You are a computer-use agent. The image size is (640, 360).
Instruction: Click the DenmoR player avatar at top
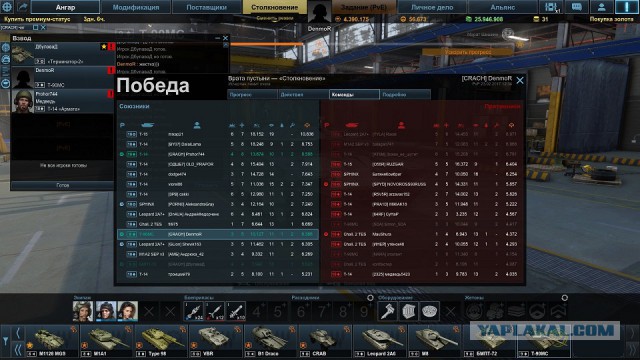(x=319, y=12)
